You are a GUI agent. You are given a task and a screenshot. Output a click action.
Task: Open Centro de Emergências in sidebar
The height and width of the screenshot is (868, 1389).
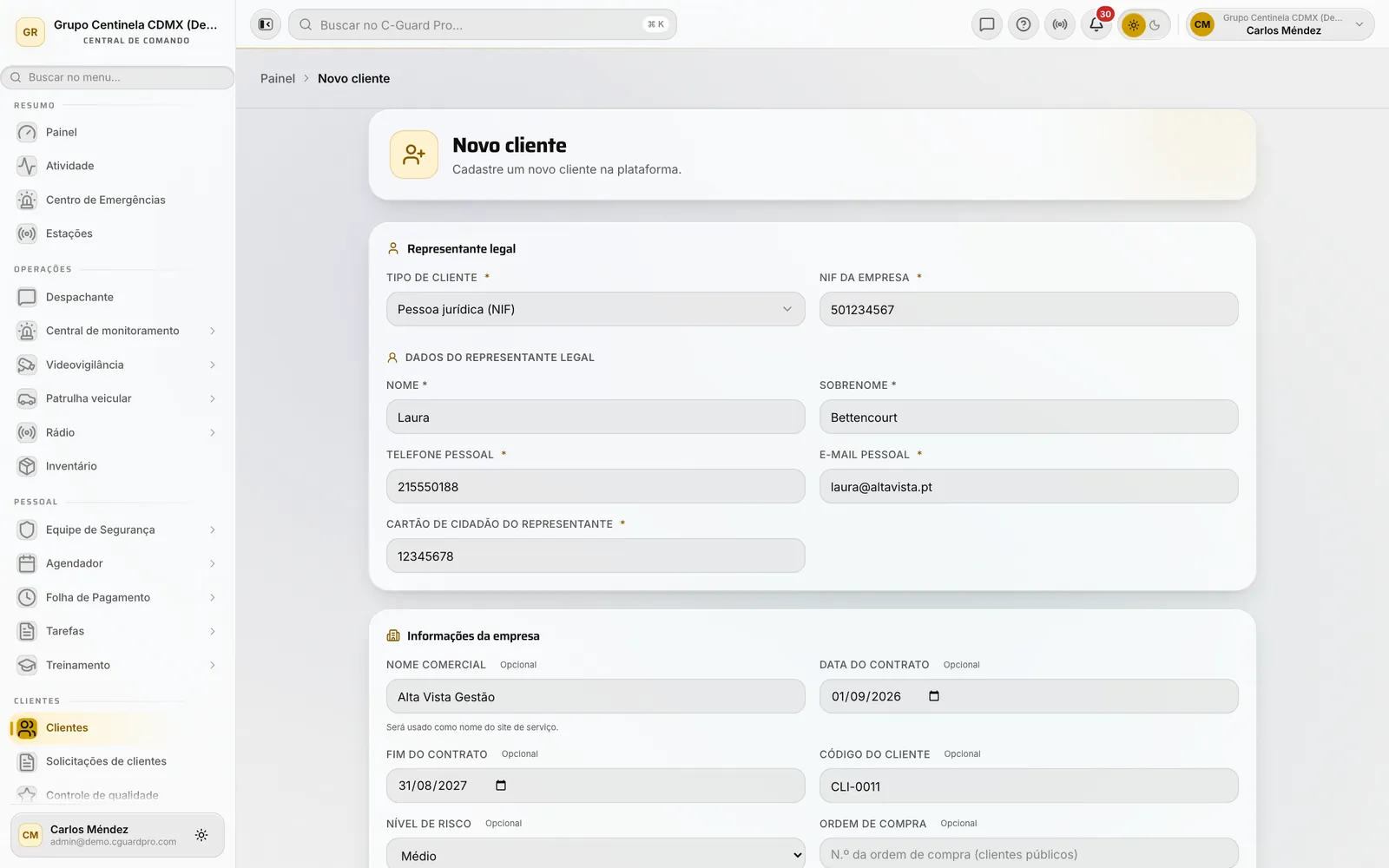click(116, 200)
